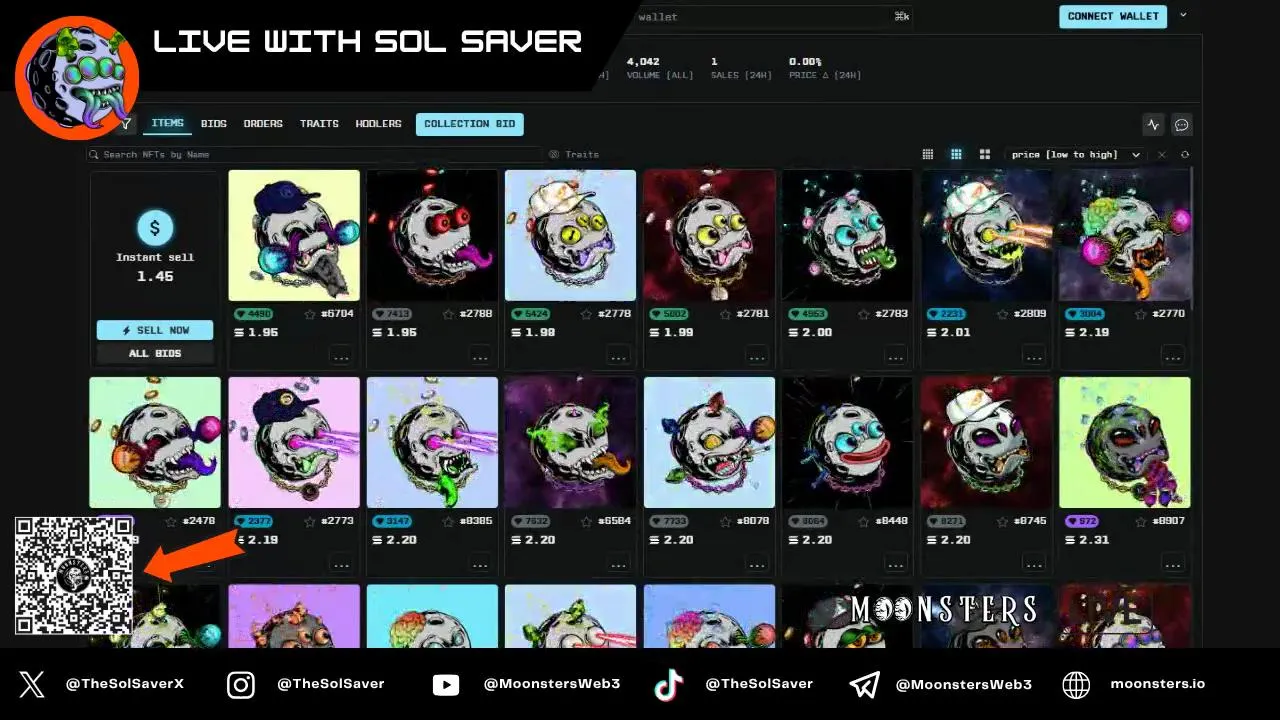Switch to the small dense grid view
Viewport: 1280px width, 720px height.
pos(928,155)
